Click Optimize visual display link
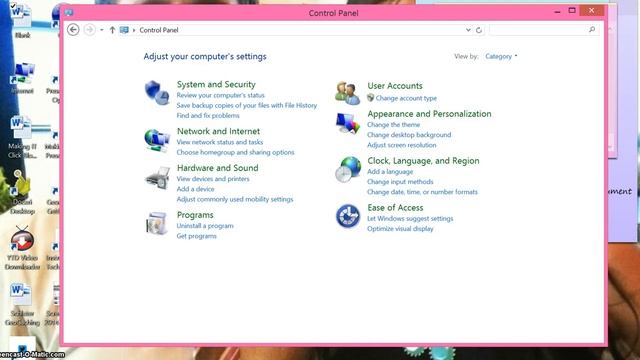 tap(400, 229)
